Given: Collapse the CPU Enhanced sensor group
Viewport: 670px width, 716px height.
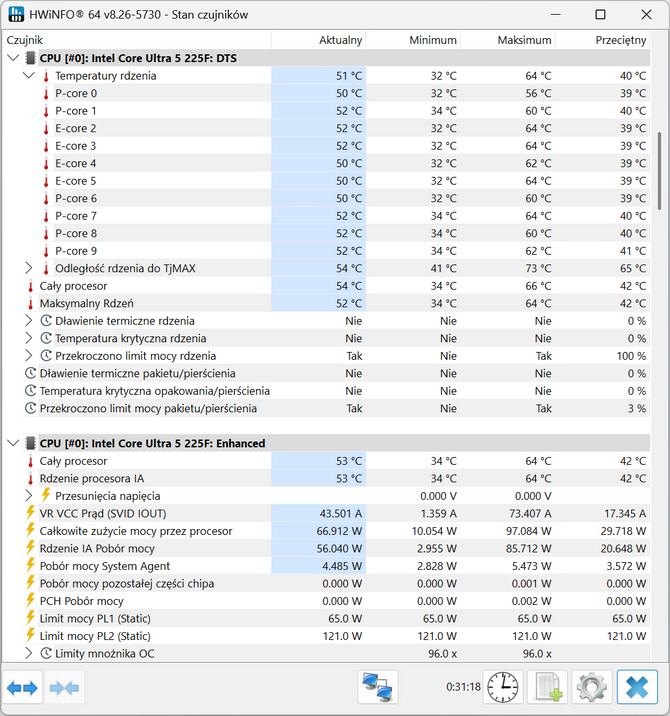Looking at the screenshot, I should coord(13,443).
